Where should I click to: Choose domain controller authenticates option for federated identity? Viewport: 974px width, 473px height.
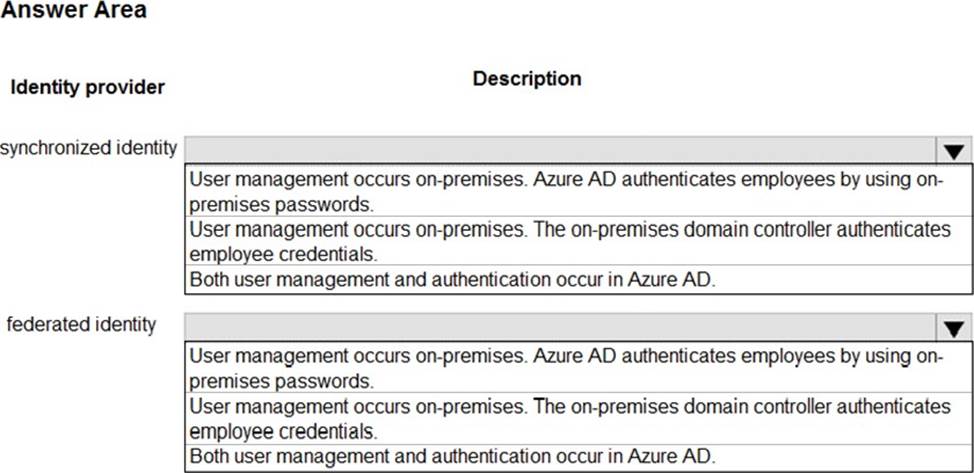click(578, 418)
